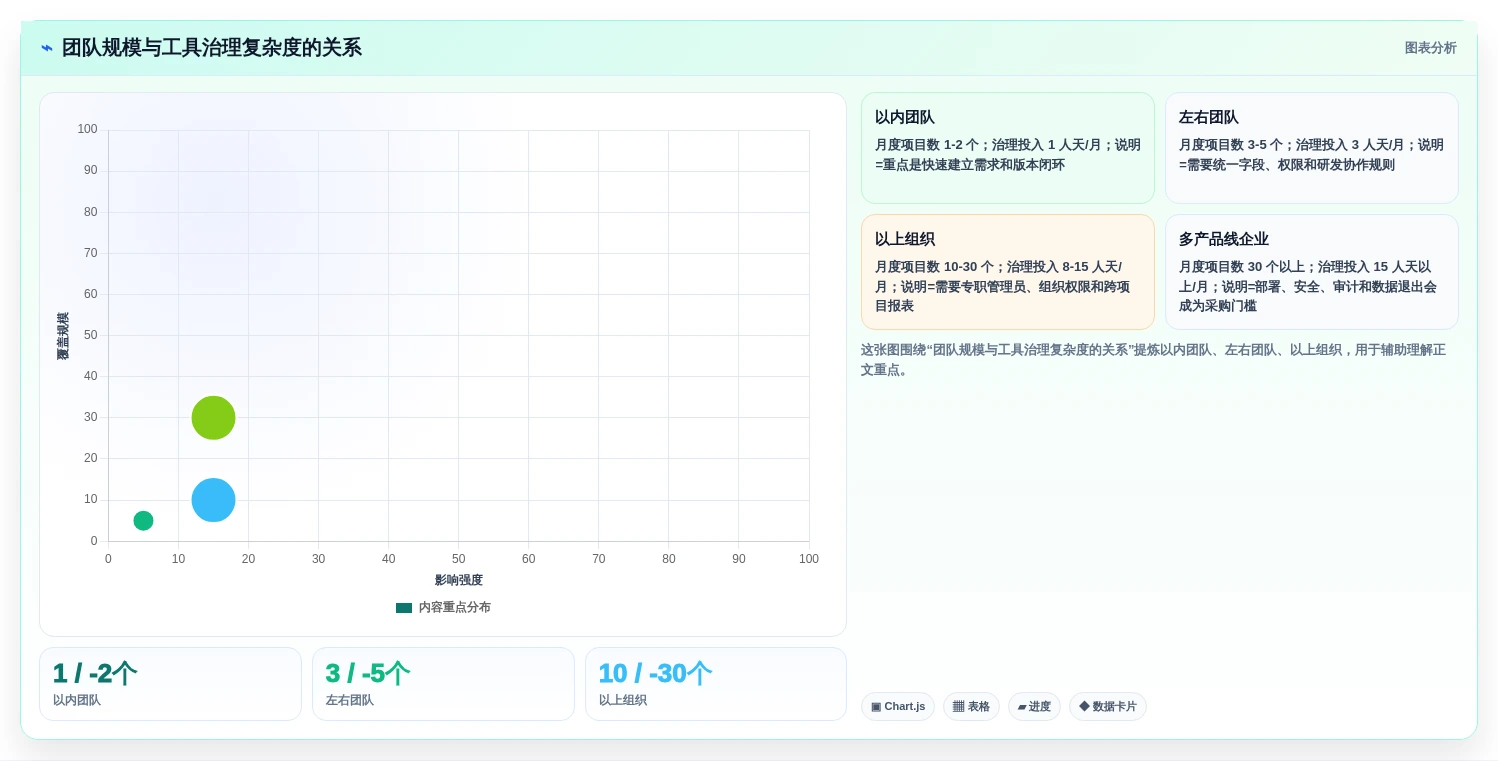The height and width of the screenshot is (761, 1498).
Task: Click the 内容重点分布 legend label
Action: (454, 607)
